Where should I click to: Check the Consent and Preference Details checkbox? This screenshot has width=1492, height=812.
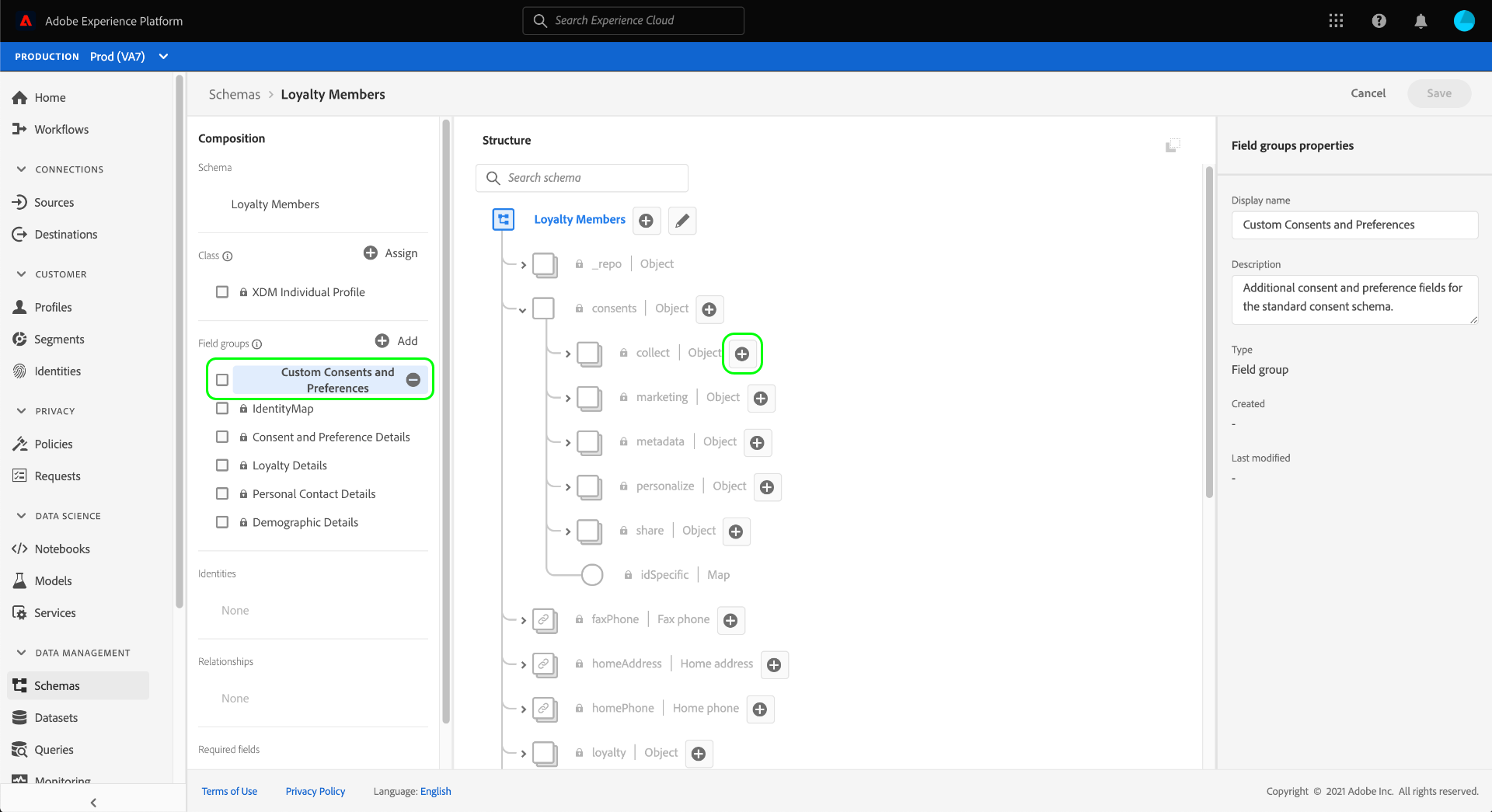(222, 437)
